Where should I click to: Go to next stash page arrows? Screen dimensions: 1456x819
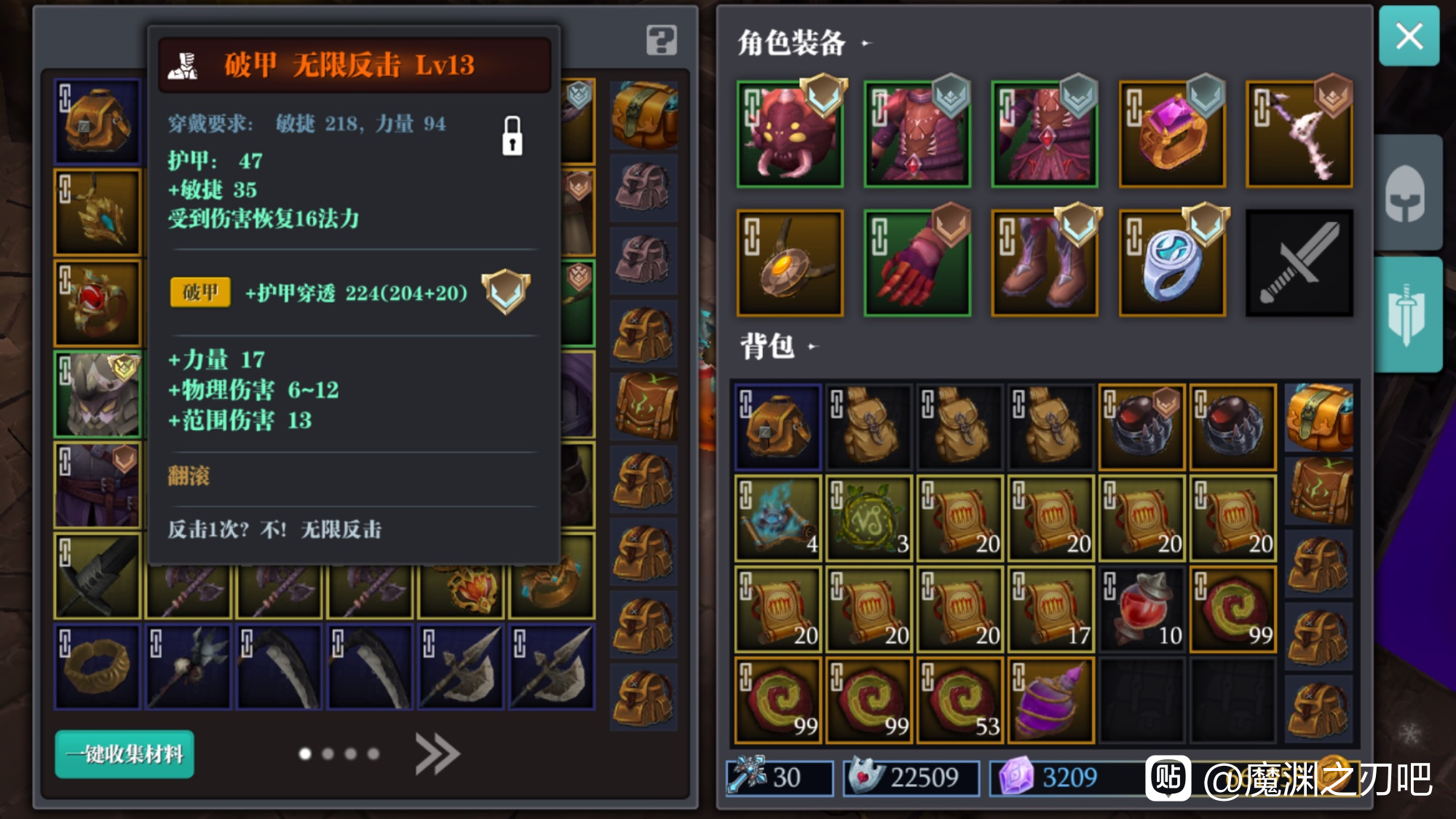click(x=438, y=753)
